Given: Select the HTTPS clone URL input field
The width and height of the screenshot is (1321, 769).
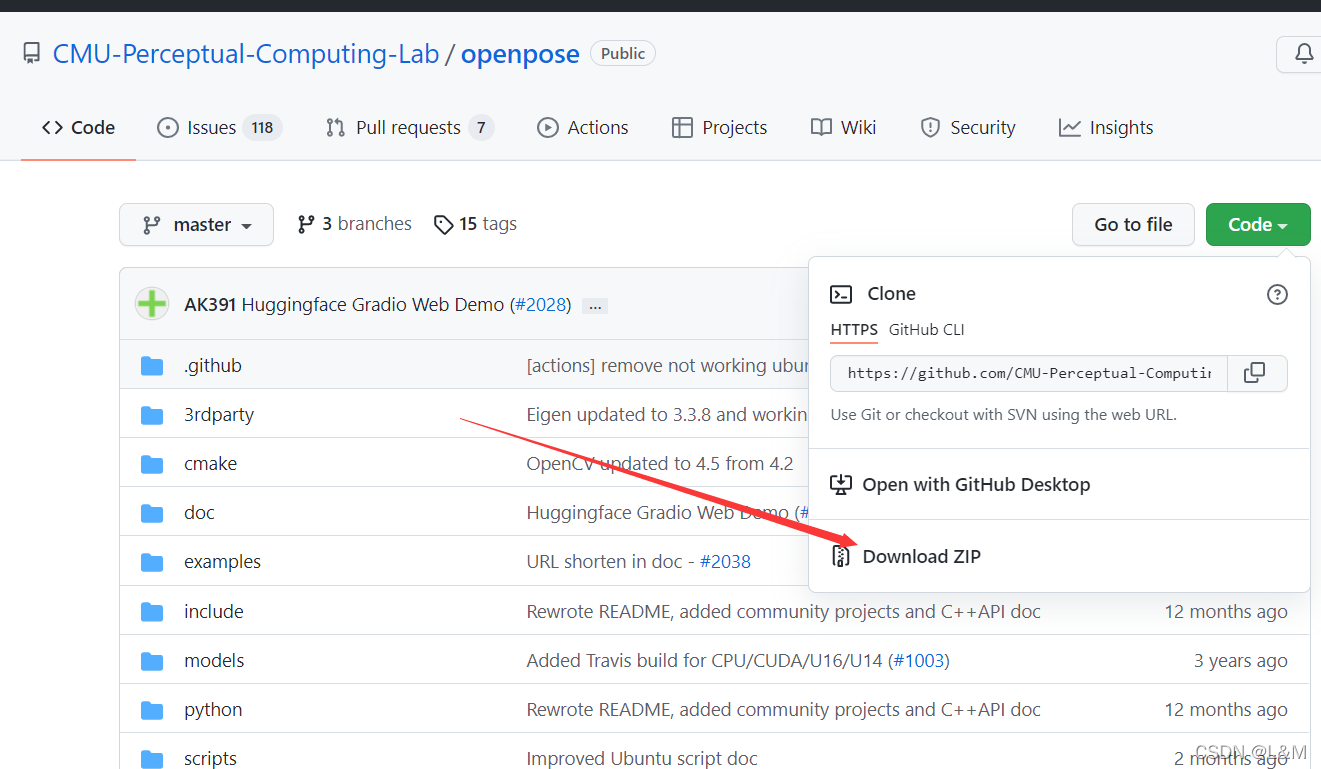Looking at the screenshot, I should 1029,372.
